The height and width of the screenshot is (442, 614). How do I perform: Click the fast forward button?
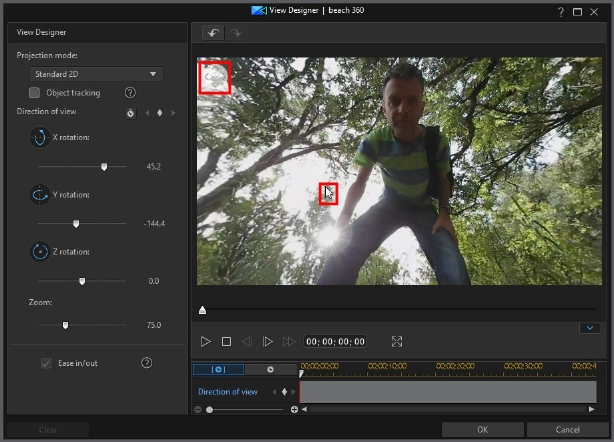point(289,341)
